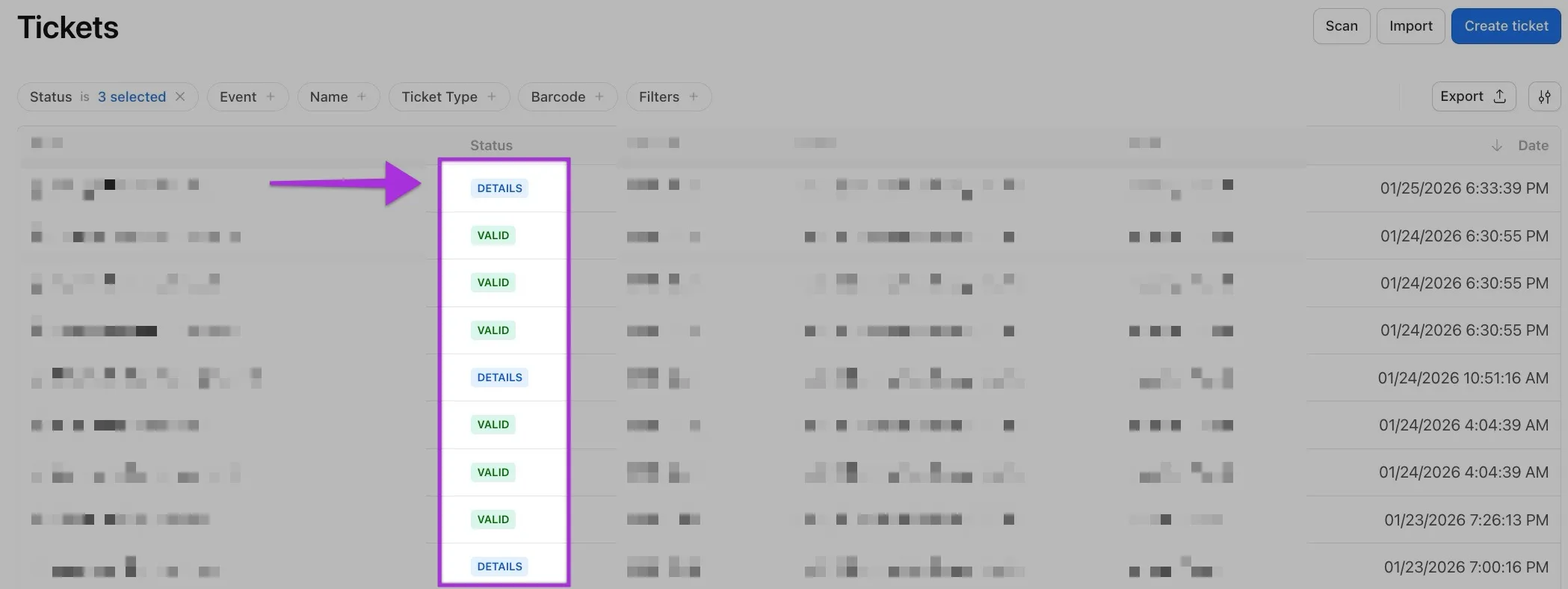Click the Tickets page heading

click(68, 28)
